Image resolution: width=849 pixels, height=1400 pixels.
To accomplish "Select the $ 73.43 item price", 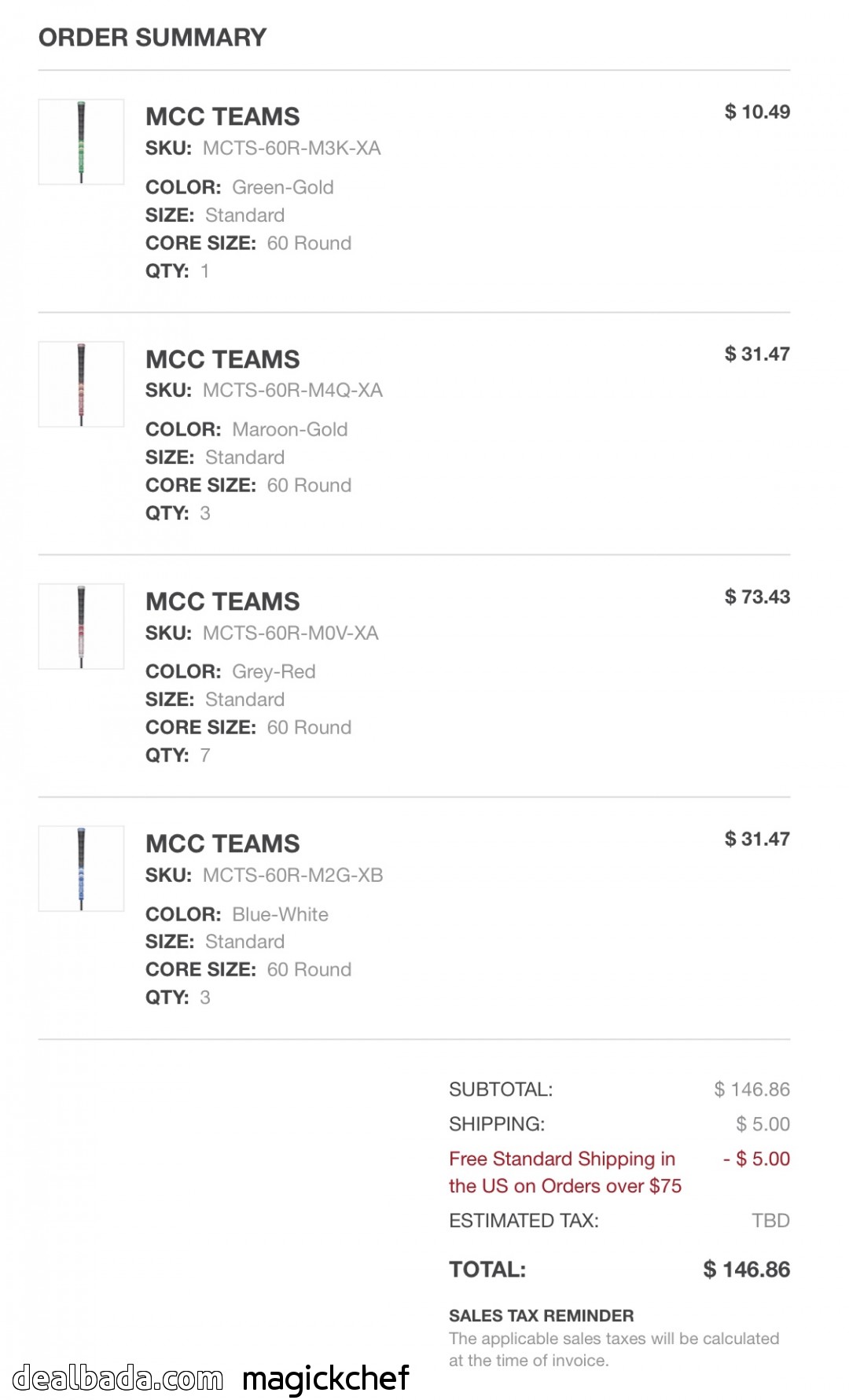I will click(x=757, y=597).
